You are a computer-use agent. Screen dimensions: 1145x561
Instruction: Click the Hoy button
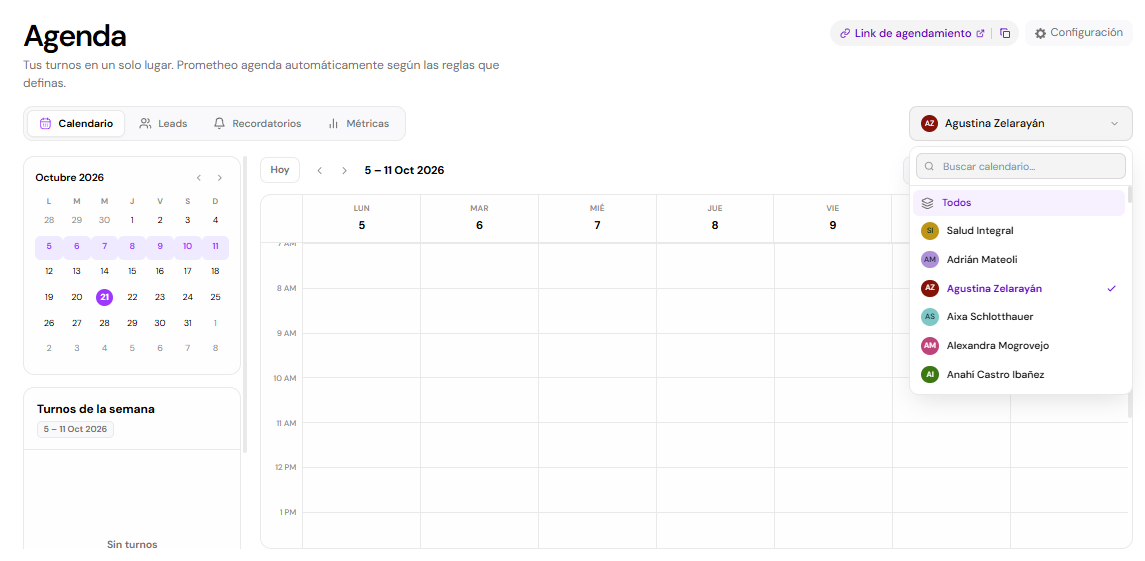coord(280,170)
